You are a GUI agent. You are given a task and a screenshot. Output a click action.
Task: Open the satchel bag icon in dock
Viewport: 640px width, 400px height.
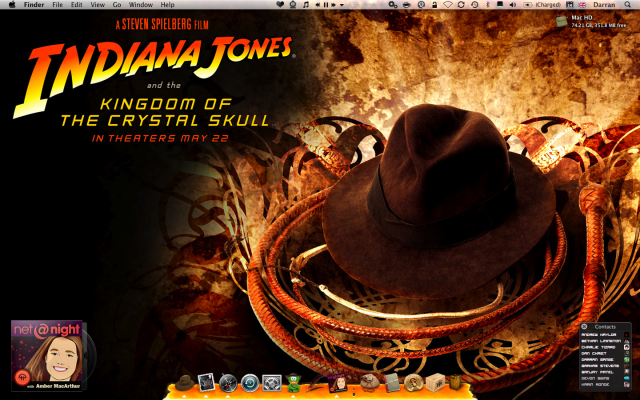(370, 383)
